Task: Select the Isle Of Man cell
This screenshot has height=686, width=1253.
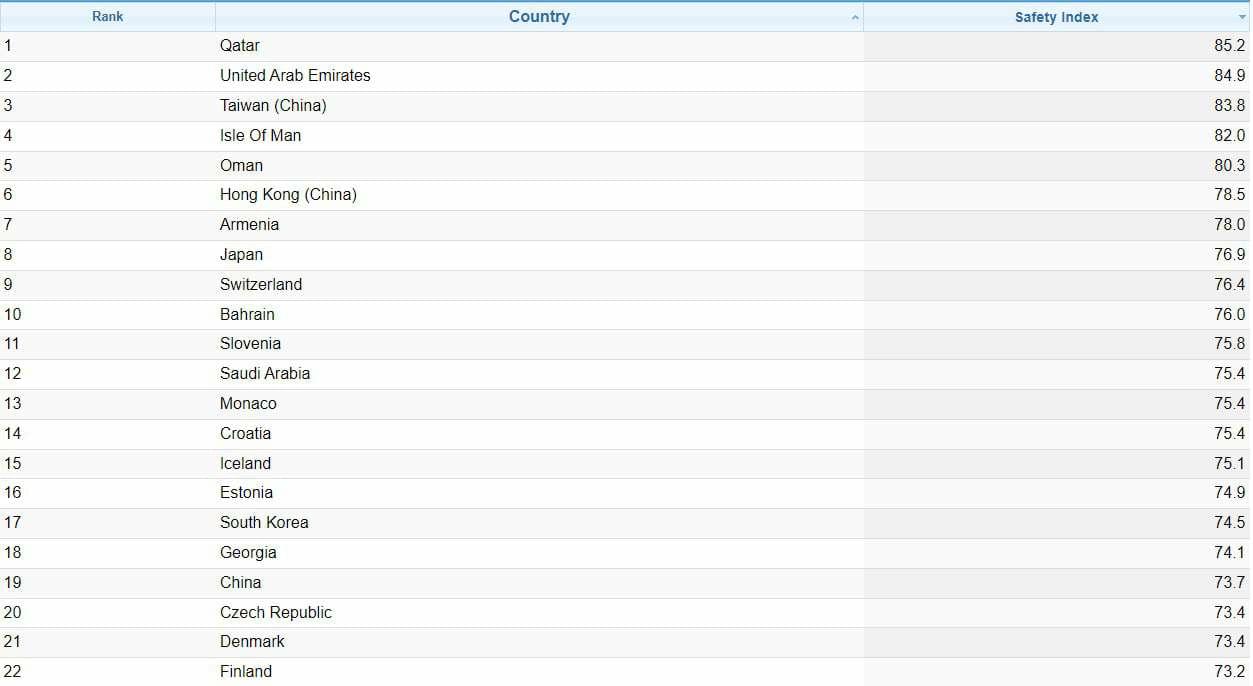Action: (539, 136)
